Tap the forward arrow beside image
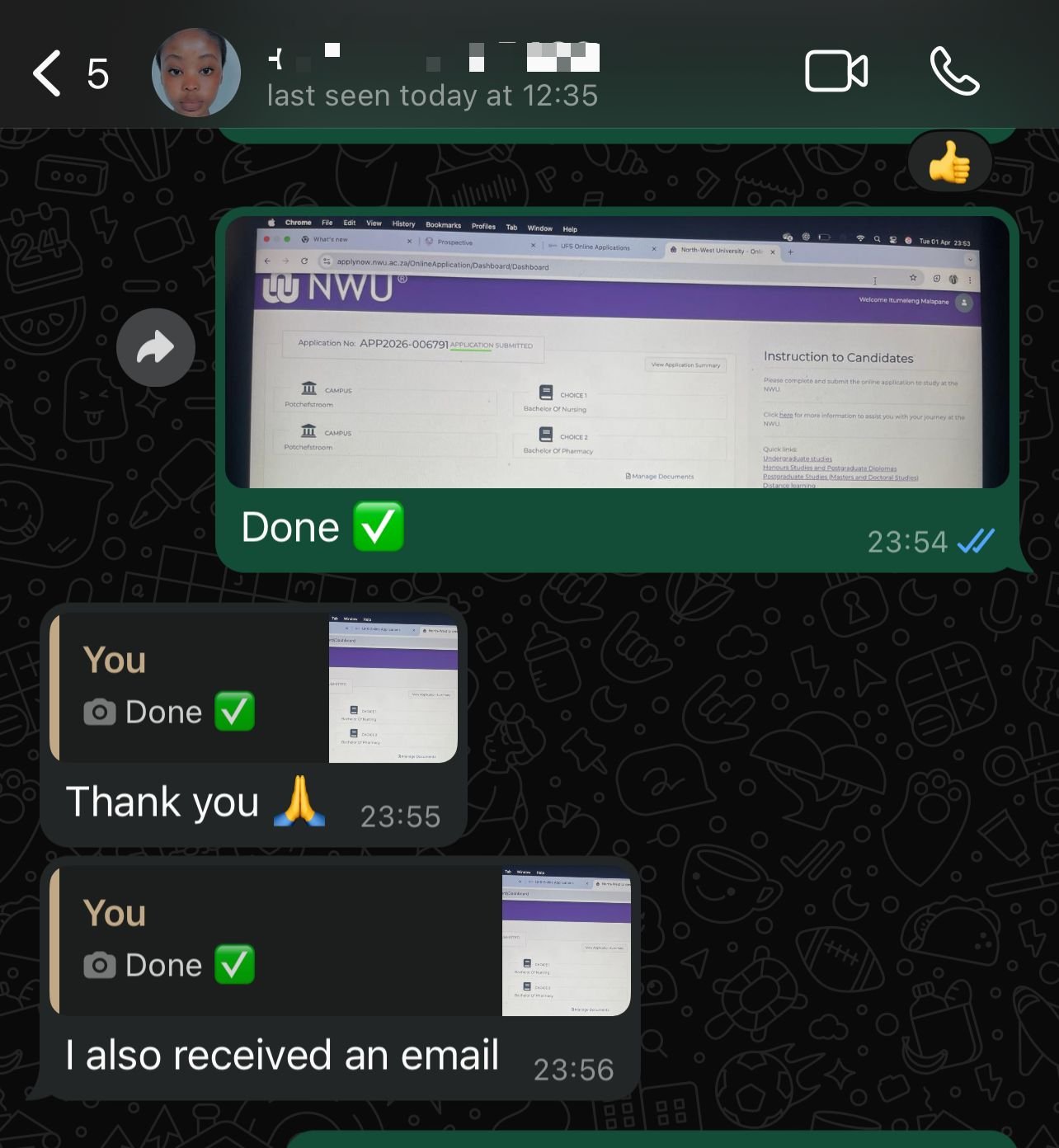Screen dimensions: 1059x1148 pyautogui.click(x=156, y=347)
